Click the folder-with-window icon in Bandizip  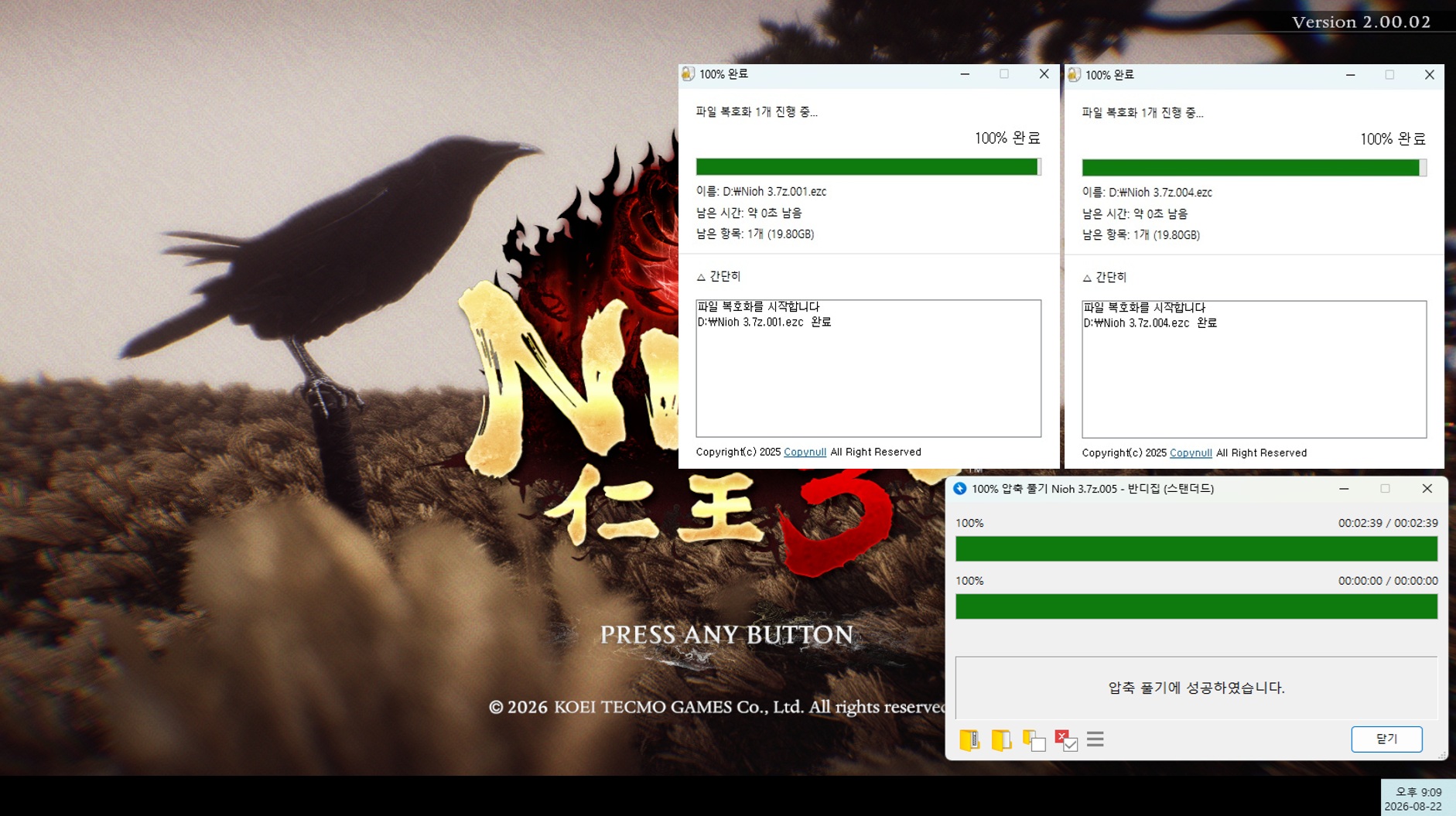(1034, 740)
